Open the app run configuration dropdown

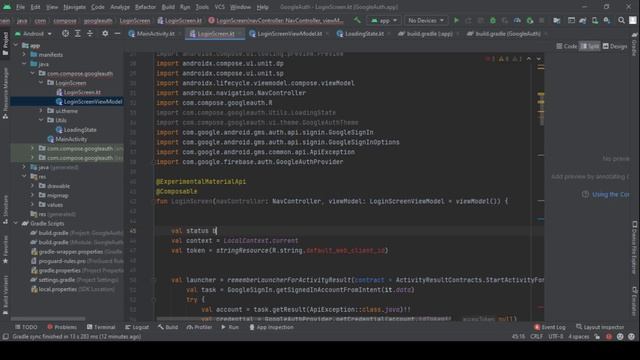384,20
